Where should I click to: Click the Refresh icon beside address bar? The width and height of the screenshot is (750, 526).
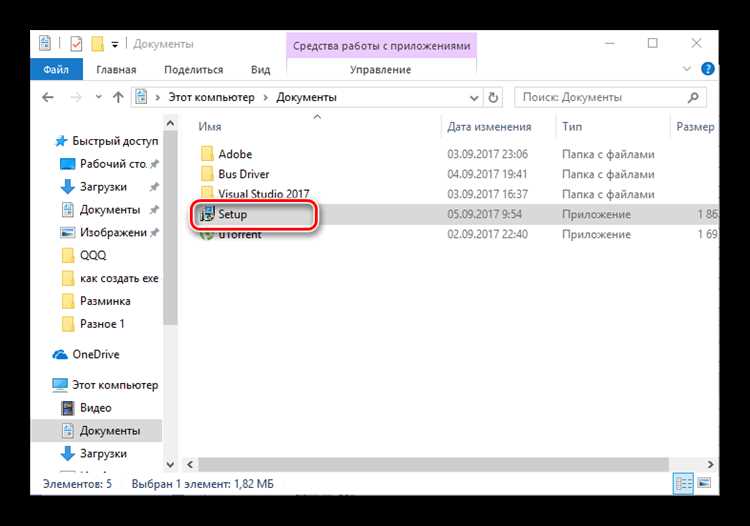pyautogui.click(x=493, y=98)
